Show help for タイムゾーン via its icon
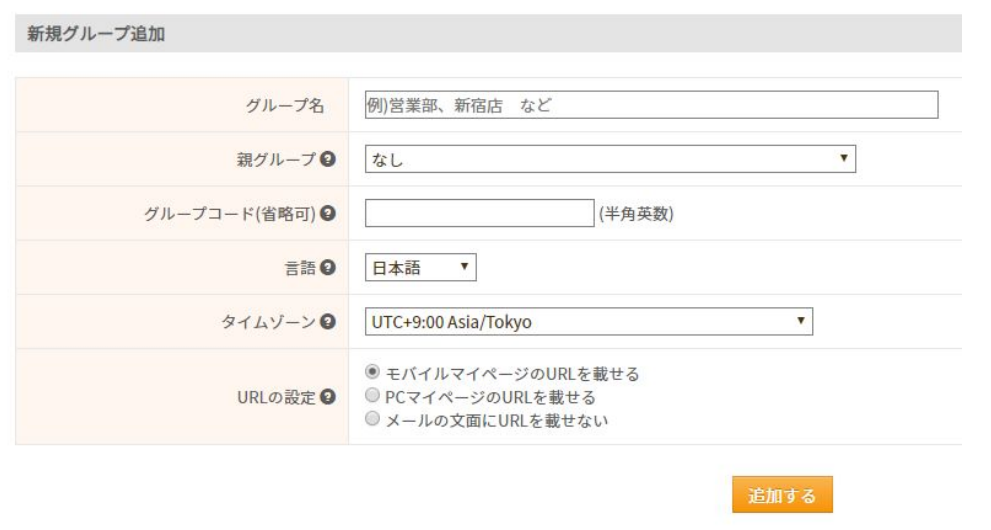The width and height of the screenshot is (991, 530). tap(330, 322)
